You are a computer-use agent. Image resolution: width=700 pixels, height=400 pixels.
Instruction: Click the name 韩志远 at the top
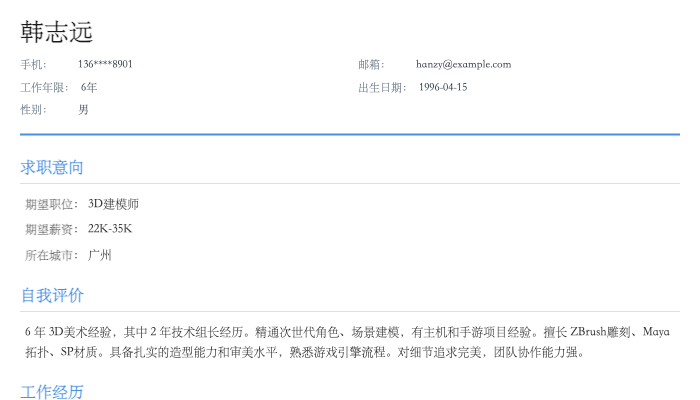pyautogui.click(x=56, y=32)
